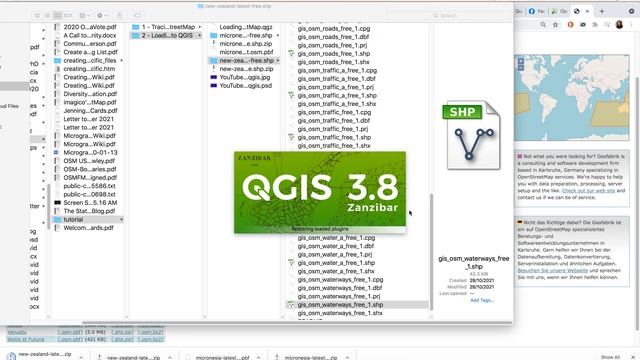Open the browser profile avatar
640x360 pixels.
(619, 24)
